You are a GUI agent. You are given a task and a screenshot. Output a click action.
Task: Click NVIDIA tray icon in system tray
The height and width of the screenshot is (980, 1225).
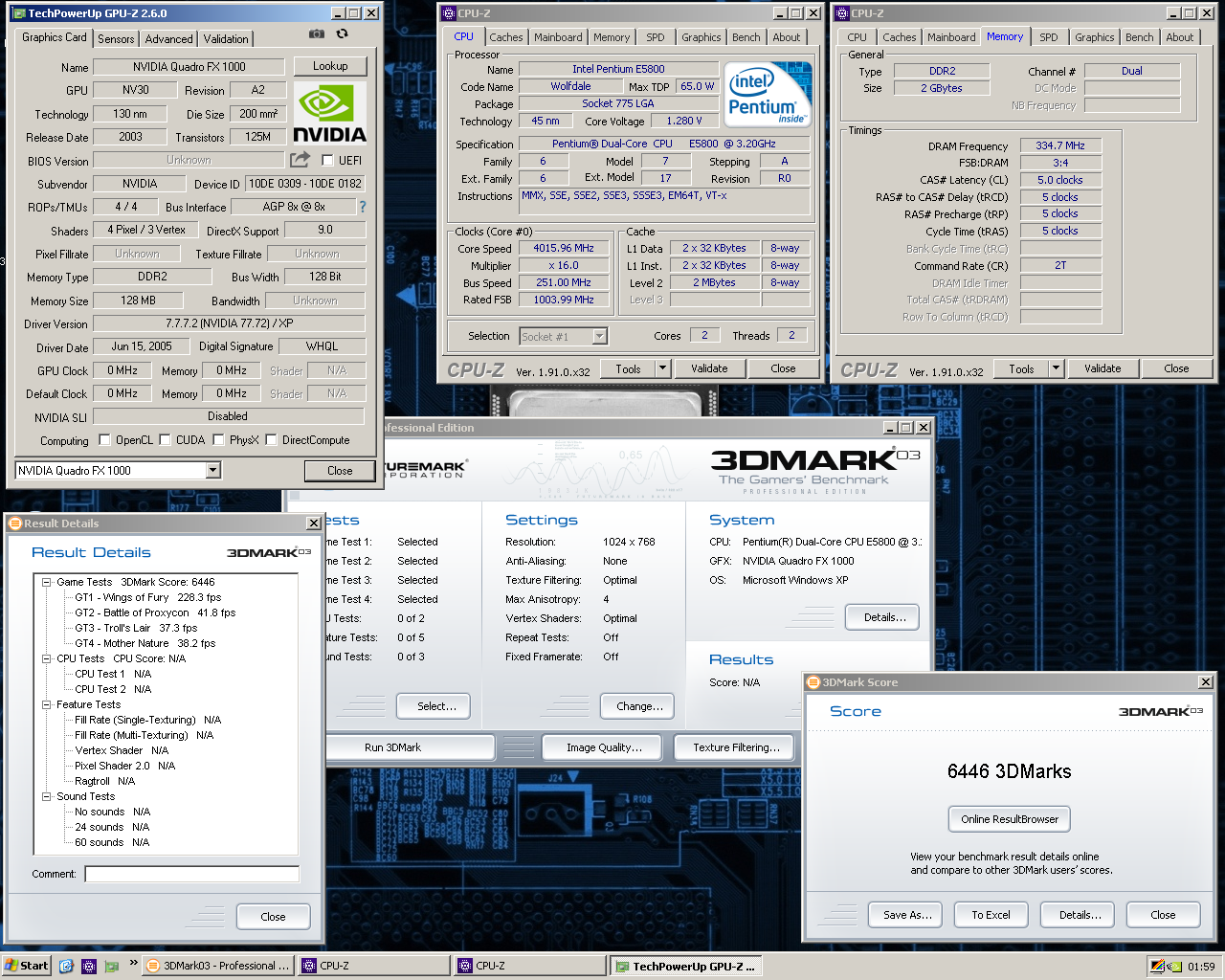[1173, 966]
